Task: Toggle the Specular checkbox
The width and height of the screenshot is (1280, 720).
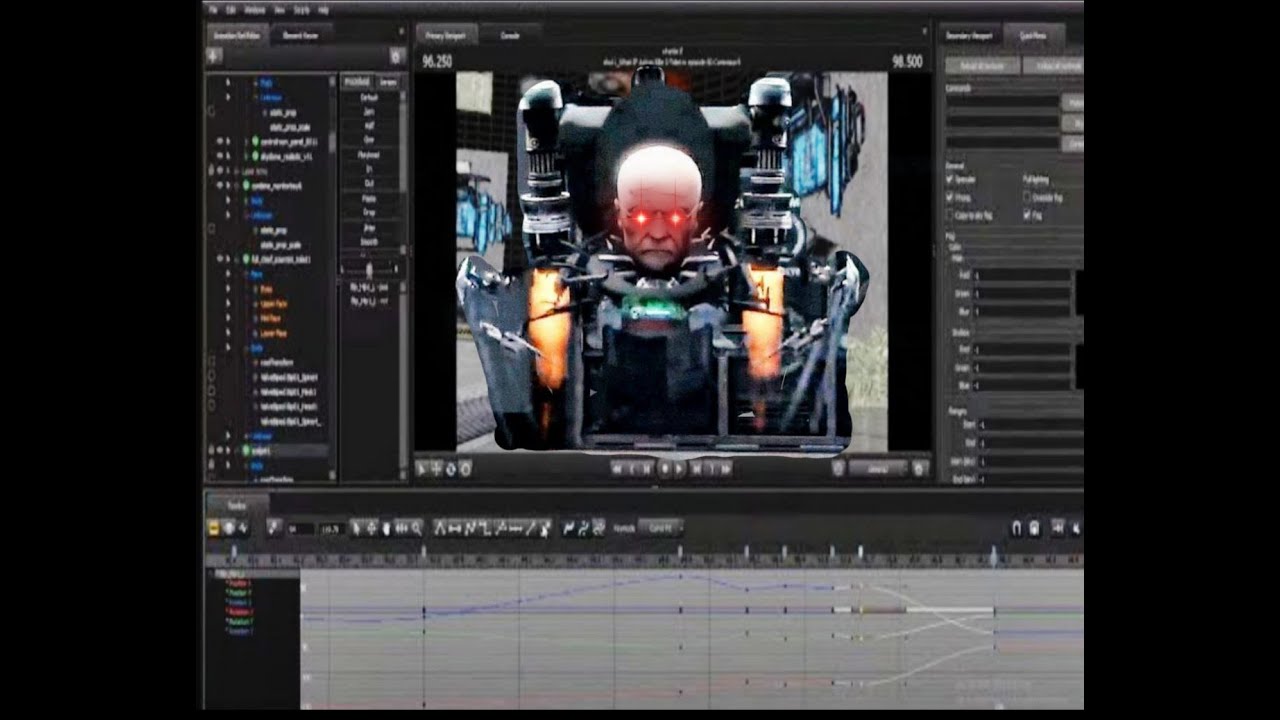Action: [950, 179]
